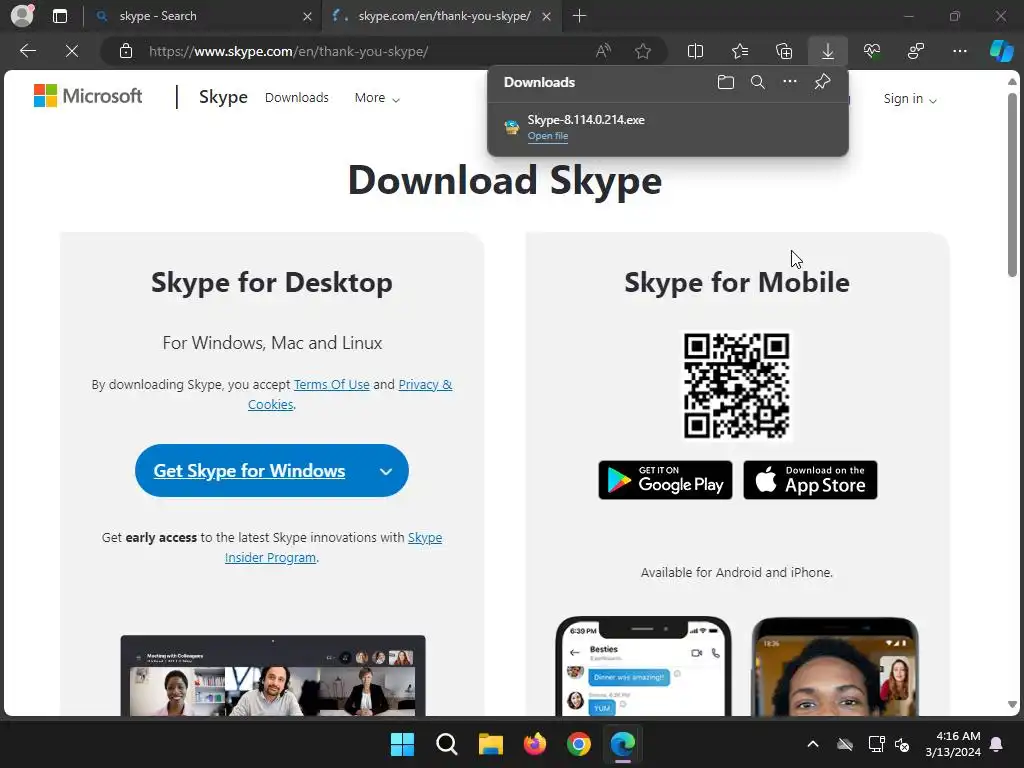Viewport: 1024px width, 768px height.
Task: Click the desktop meeting screenshot
Action: [x=273, y=675]
